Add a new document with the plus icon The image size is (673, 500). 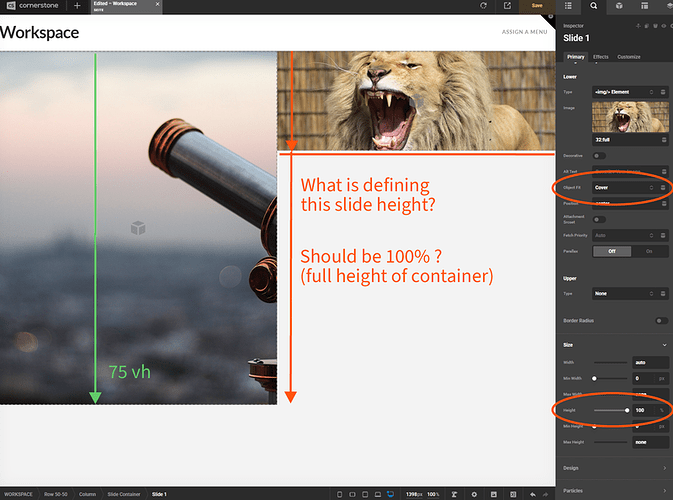coord(77,6)
